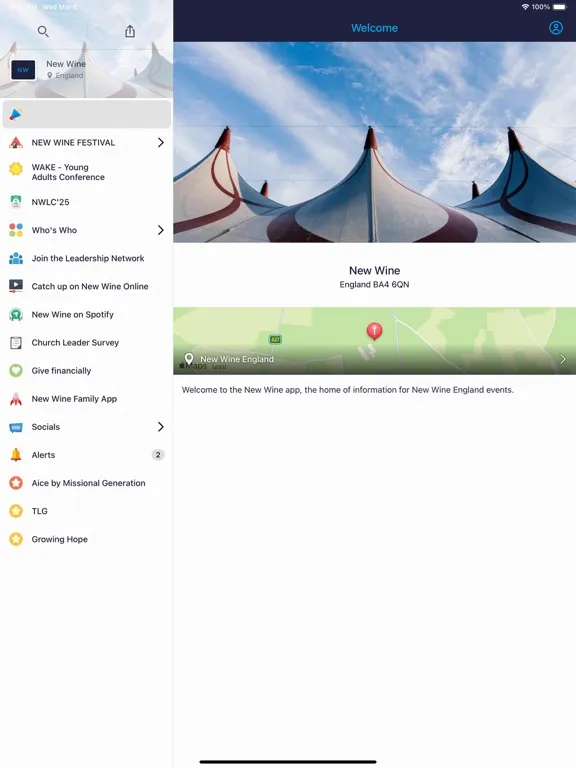Click the Leadership Network people icon
Screen dimensions: 576x768
[16, 258]
